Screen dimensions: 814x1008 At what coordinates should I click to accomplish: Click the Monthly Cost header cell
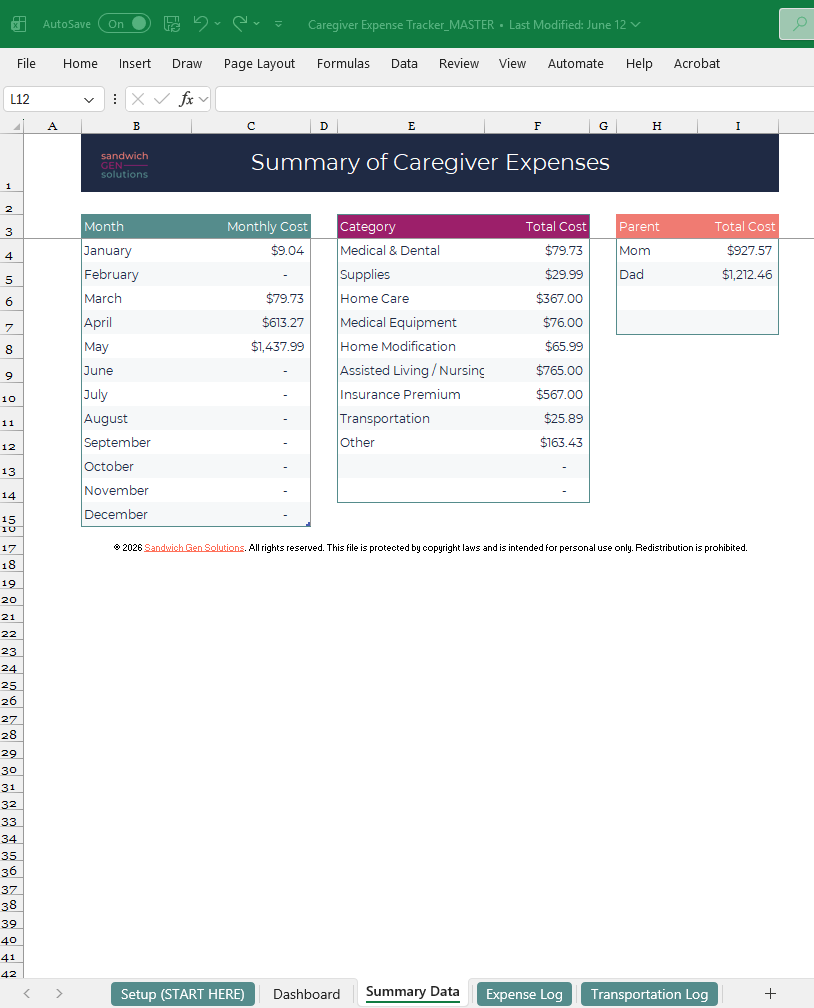click(x=251, y=226)
